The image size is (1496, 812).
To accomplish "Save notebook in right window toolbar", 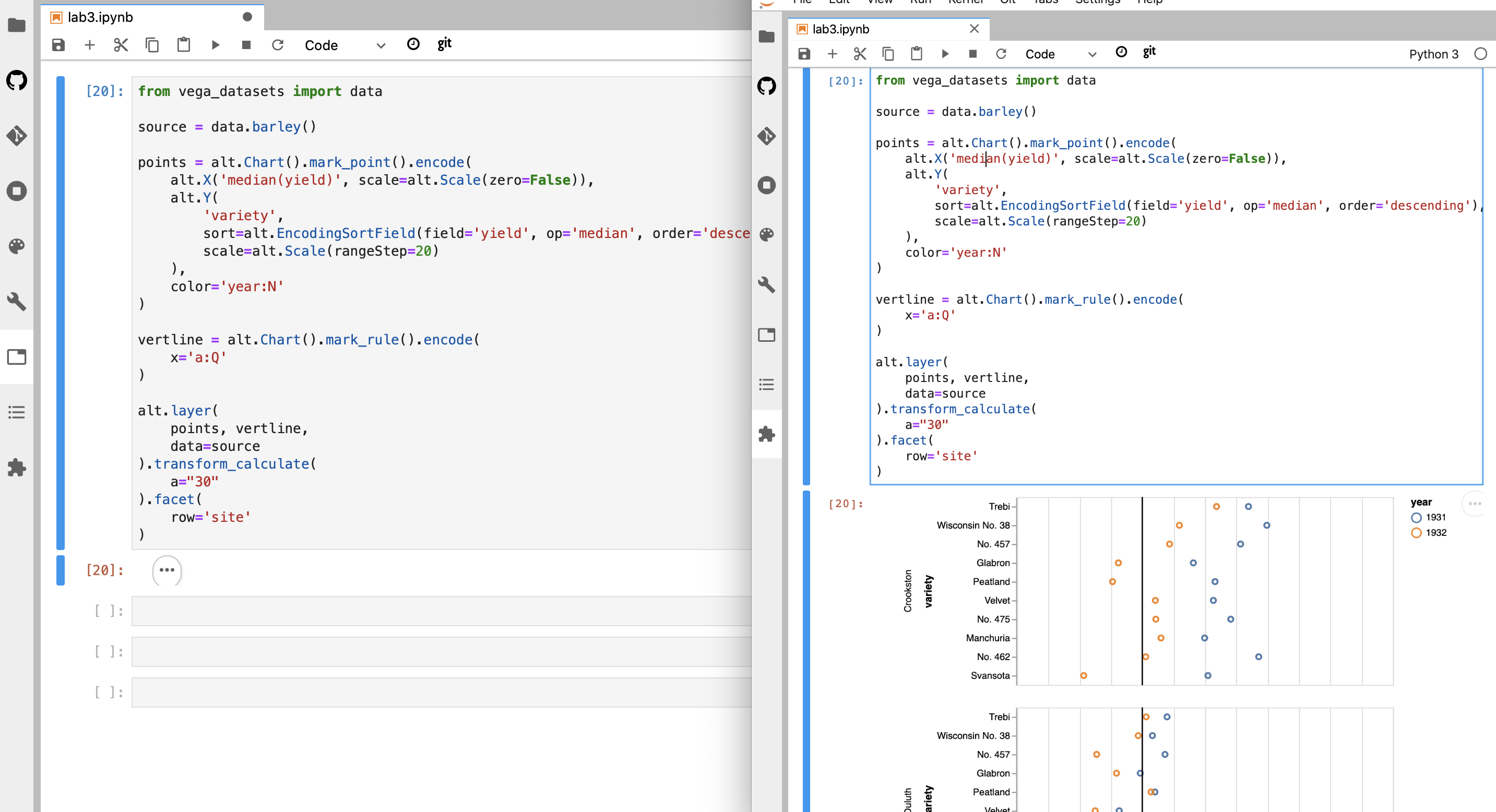I will click(804, 54).
